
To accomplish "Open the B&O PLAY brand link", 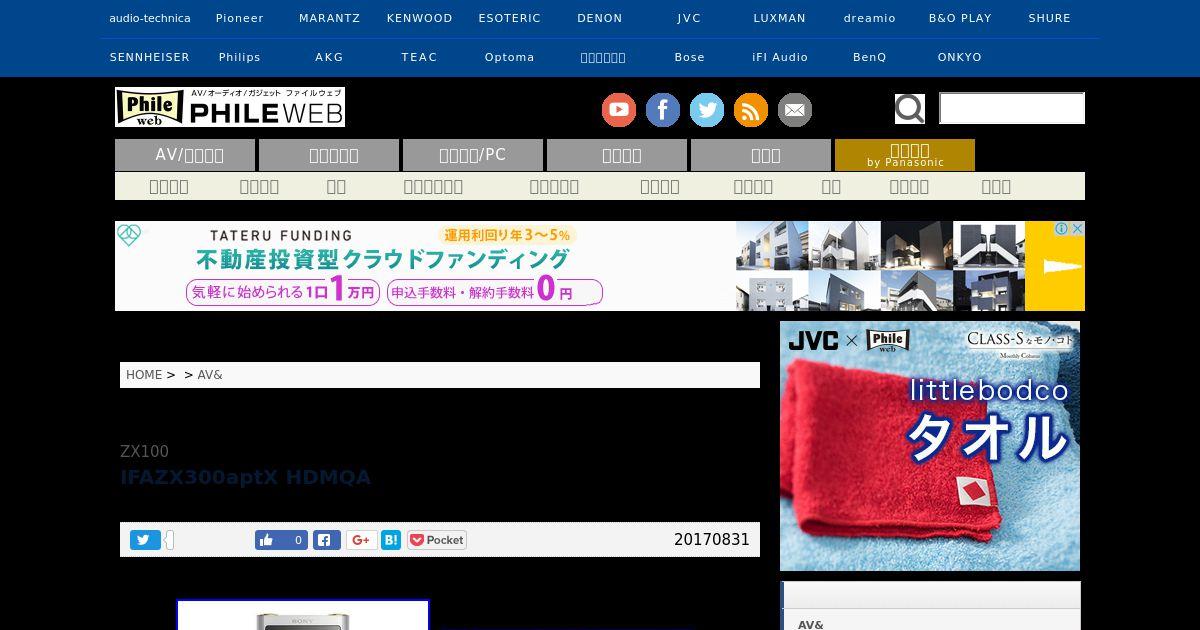I will [x=960, y=18].
